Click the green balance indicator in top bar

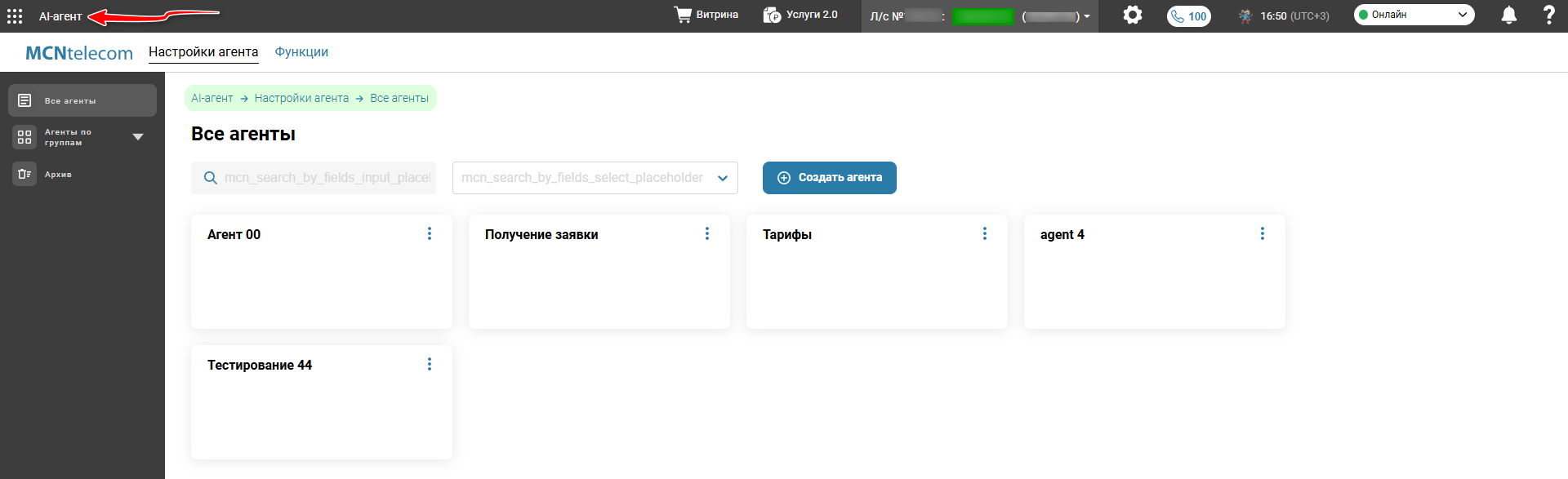pyautogui.click(x=982, y=16)
